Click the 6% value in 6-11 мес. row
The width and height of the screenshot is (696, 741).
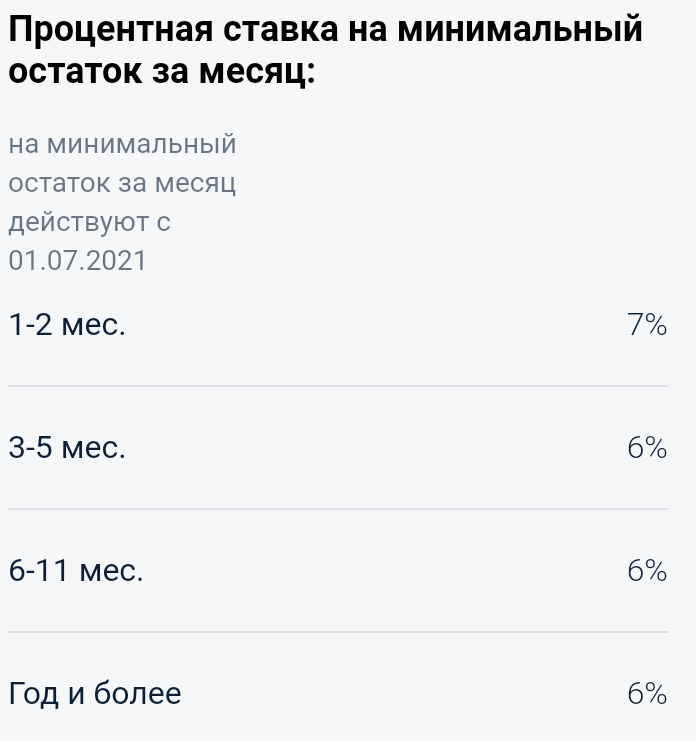pos(647,570)
